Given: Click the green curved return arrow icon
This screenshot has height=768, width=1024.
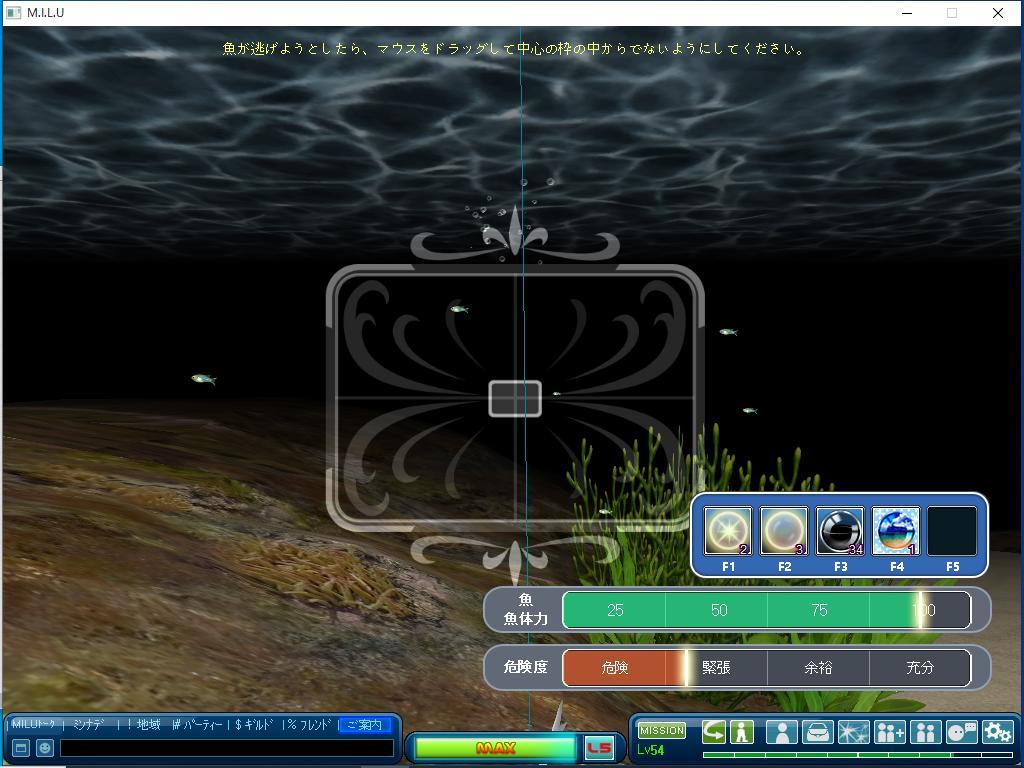Looking at the screenshot, I should pyautogui.click(x=714, y=731).
